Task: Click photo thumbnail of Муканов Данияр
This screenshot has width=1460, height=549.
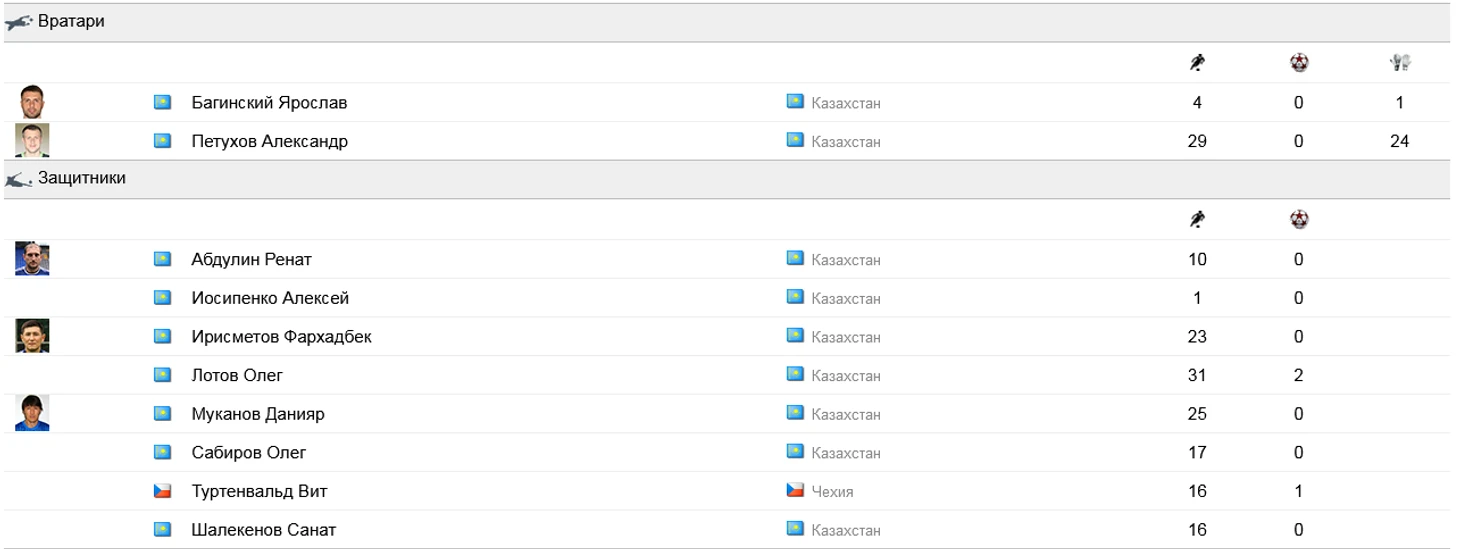Action: tap(32, 413)
